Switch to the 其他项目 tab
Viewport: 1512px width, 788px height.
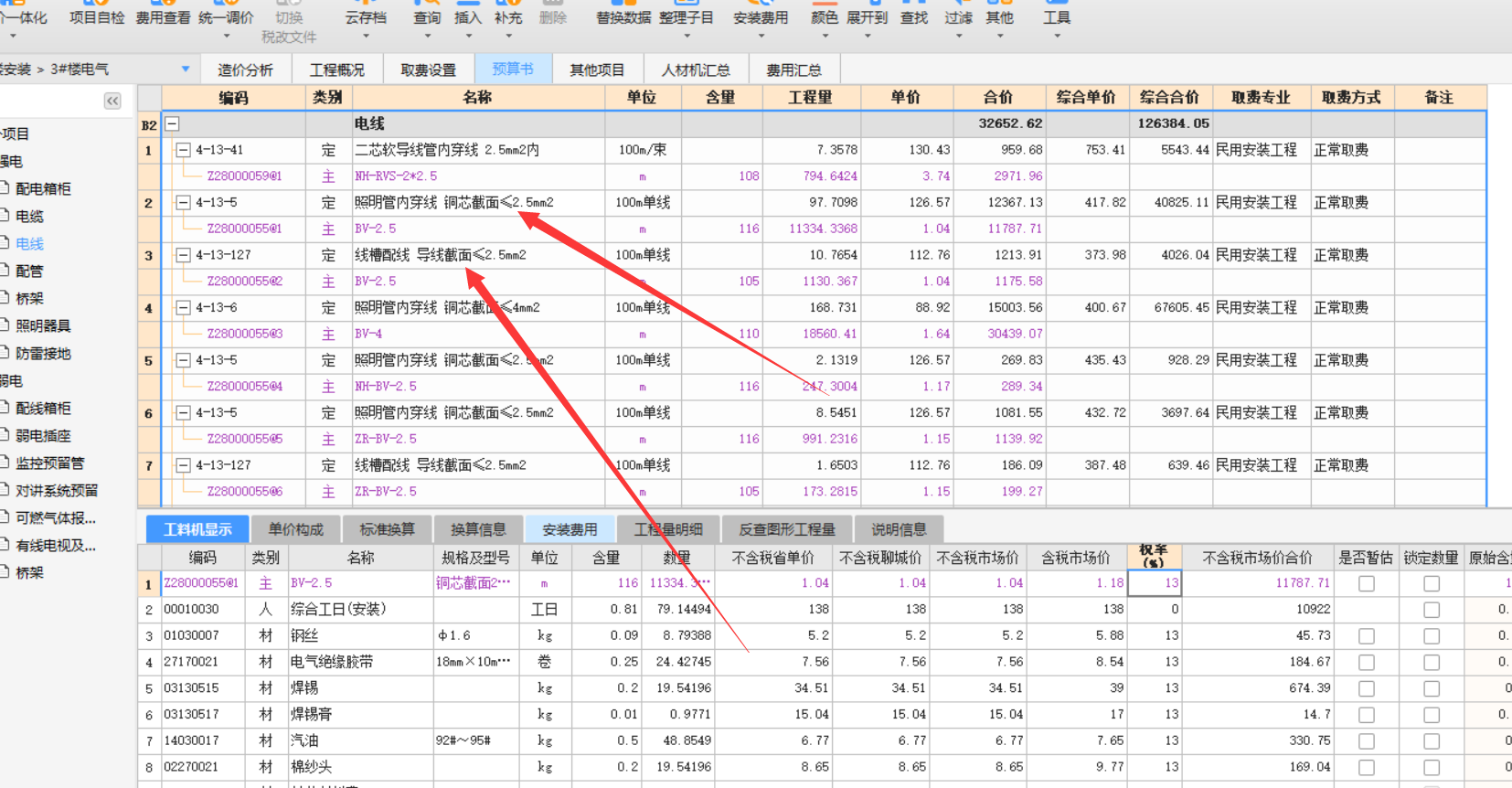tap(597, 69)
